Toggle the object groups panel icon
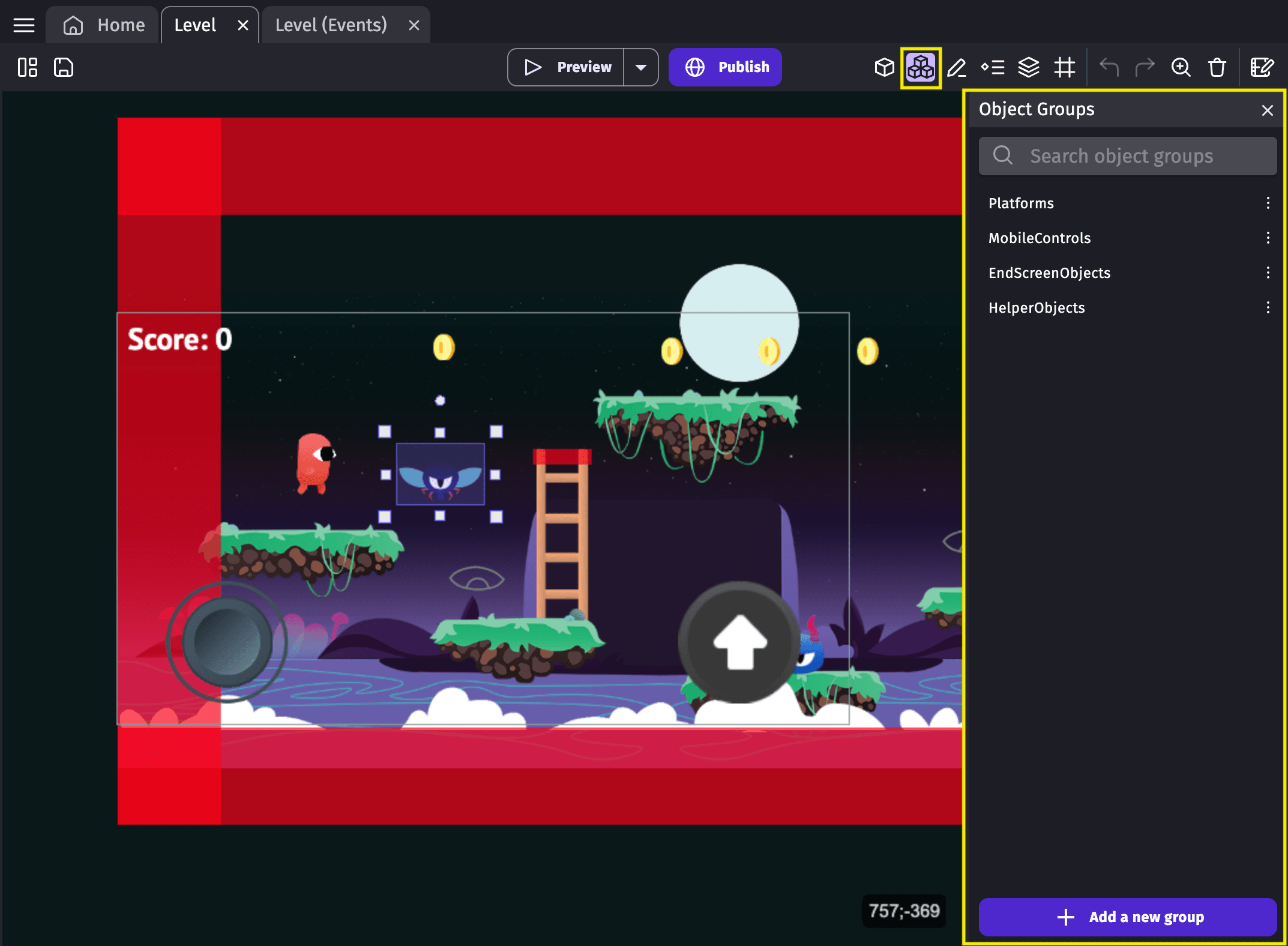 (920, 67)
